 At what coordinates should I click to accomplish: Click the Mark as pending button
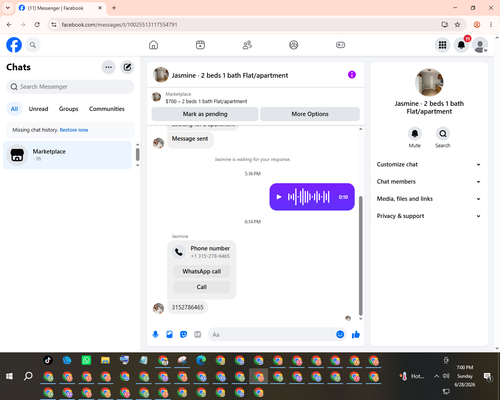click(205, 114)
